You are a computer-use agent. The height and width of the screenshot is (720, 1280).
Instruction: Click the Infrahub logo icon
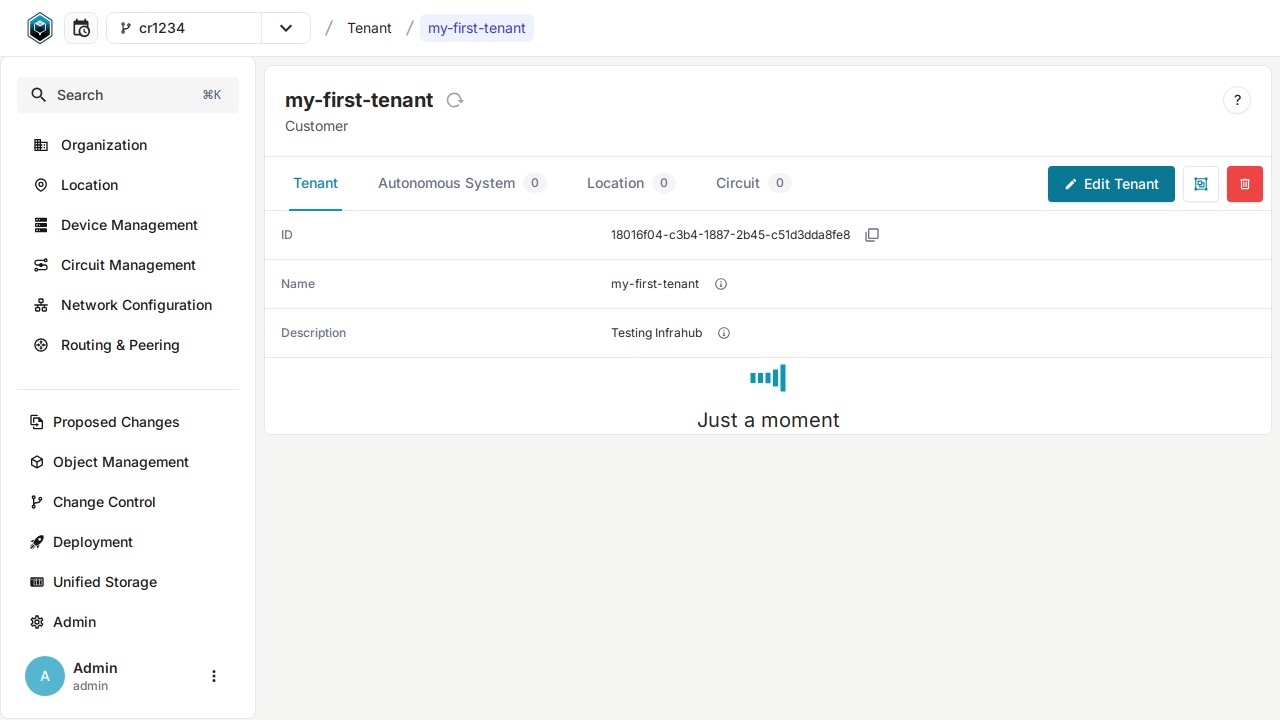click(40, 27)
